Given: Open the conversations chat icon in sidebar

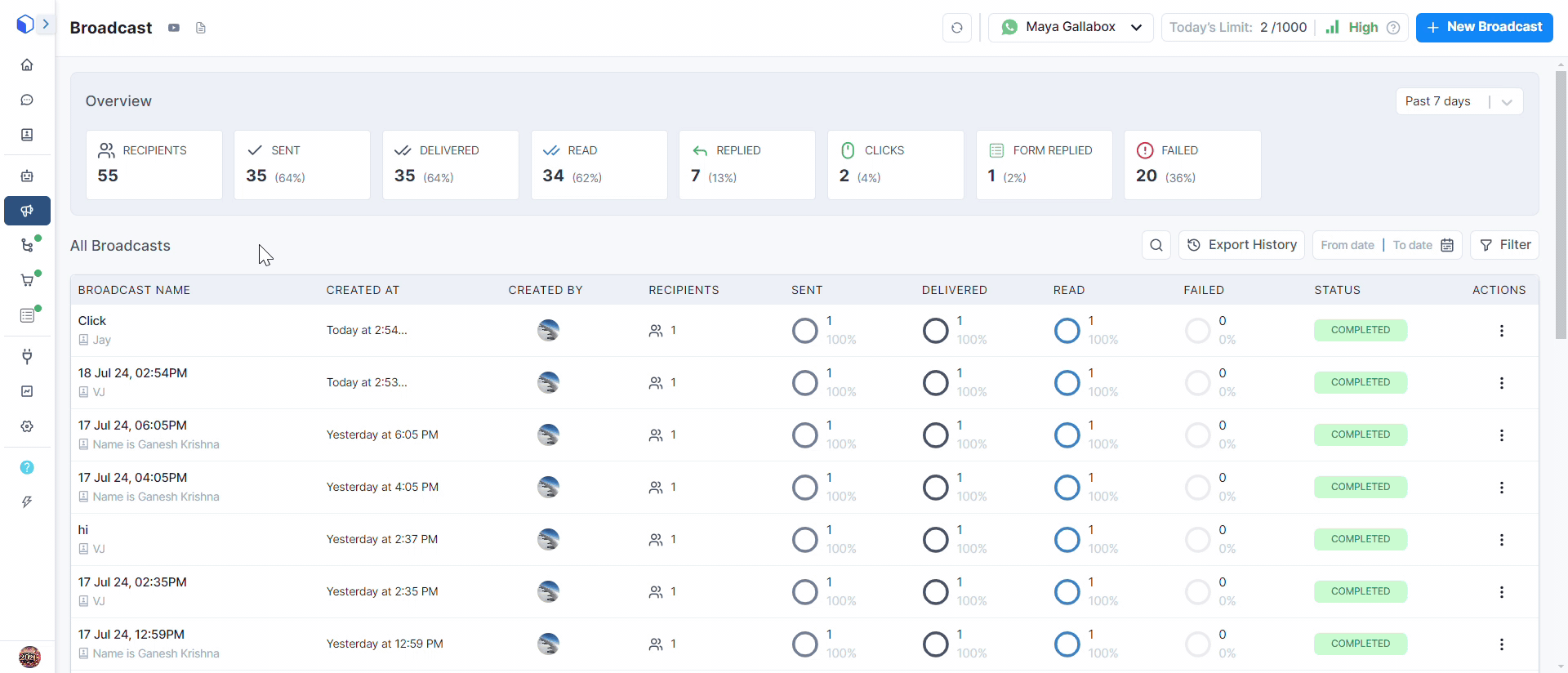Looking at the screenshot, I should [27, 100].
